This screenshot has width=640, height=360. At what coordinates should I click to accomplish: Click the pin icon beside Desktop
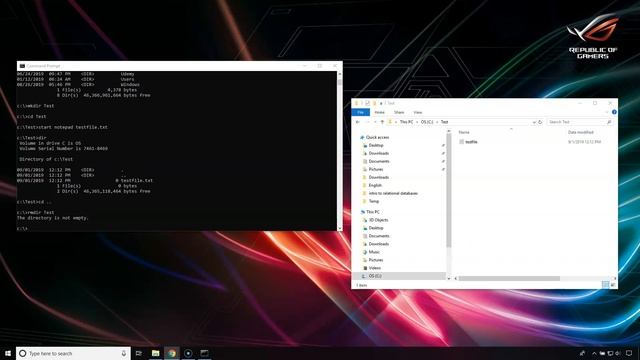(443, 145)
